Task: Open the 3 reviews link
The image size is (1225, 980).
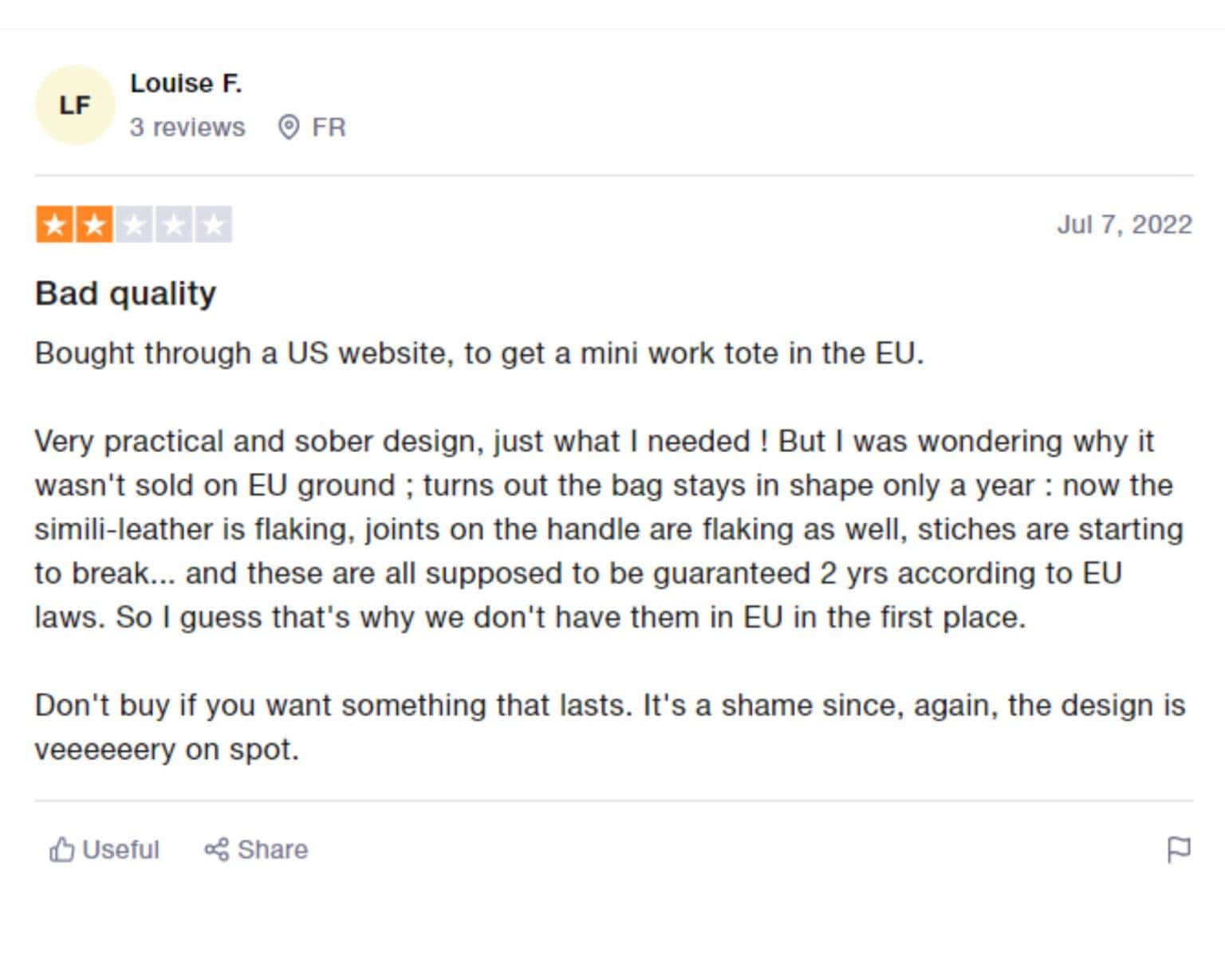Action: (187, 127)
